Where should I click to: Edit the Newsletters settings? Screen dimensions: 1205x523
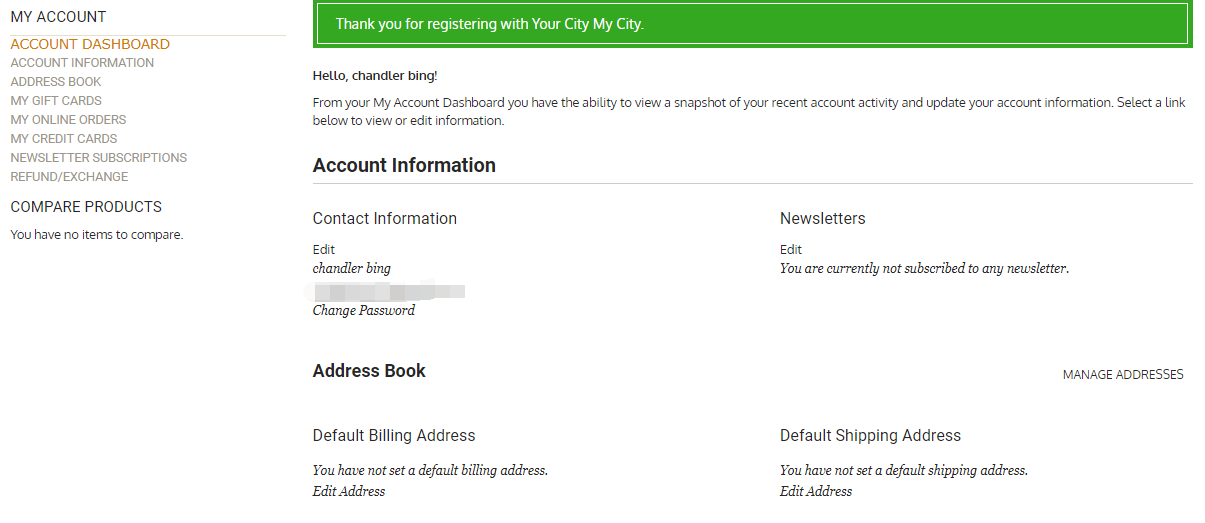791,249
